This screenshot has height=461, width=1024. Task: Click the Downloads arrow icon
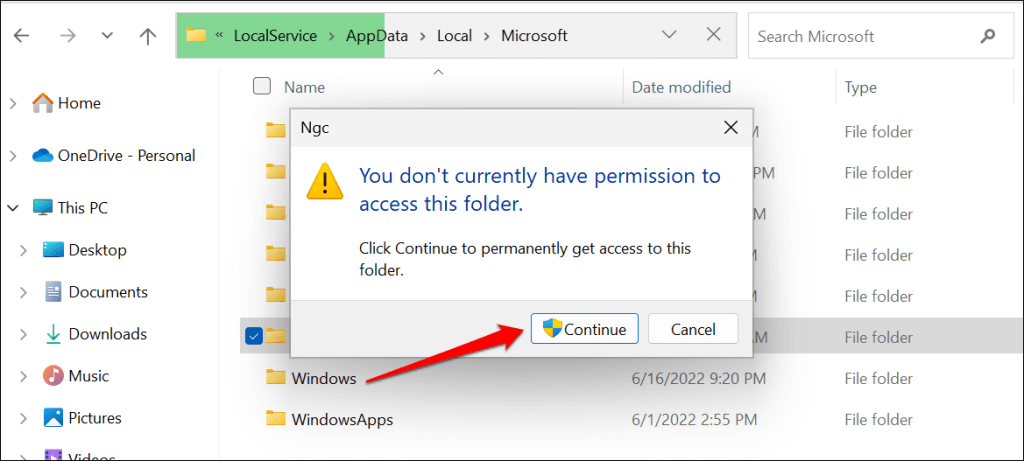click(x=53, y=334)
